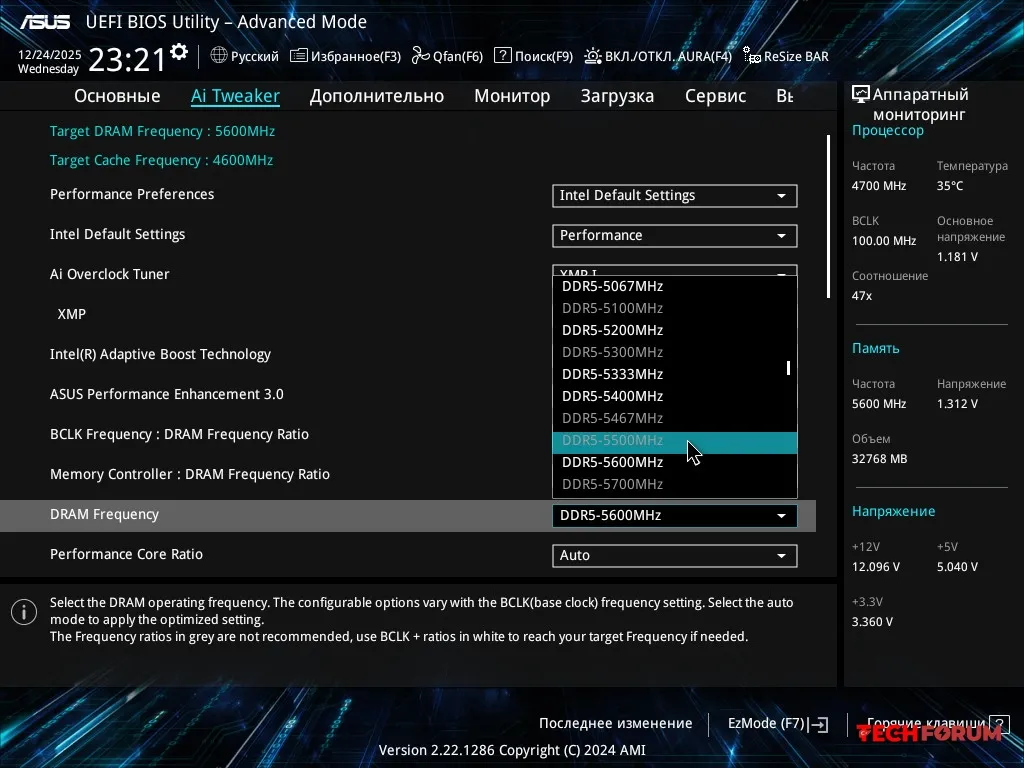Click the settings gear next to the clock
Screen dimensions: 1024x768
[179, 52]
